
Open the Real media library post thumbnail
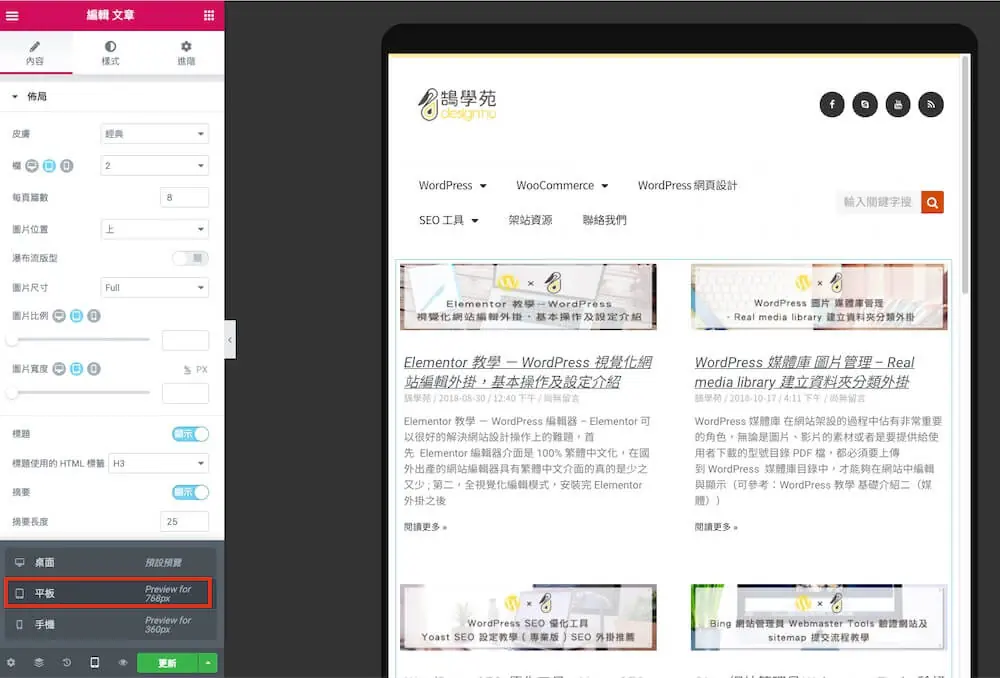pos(819,297)
